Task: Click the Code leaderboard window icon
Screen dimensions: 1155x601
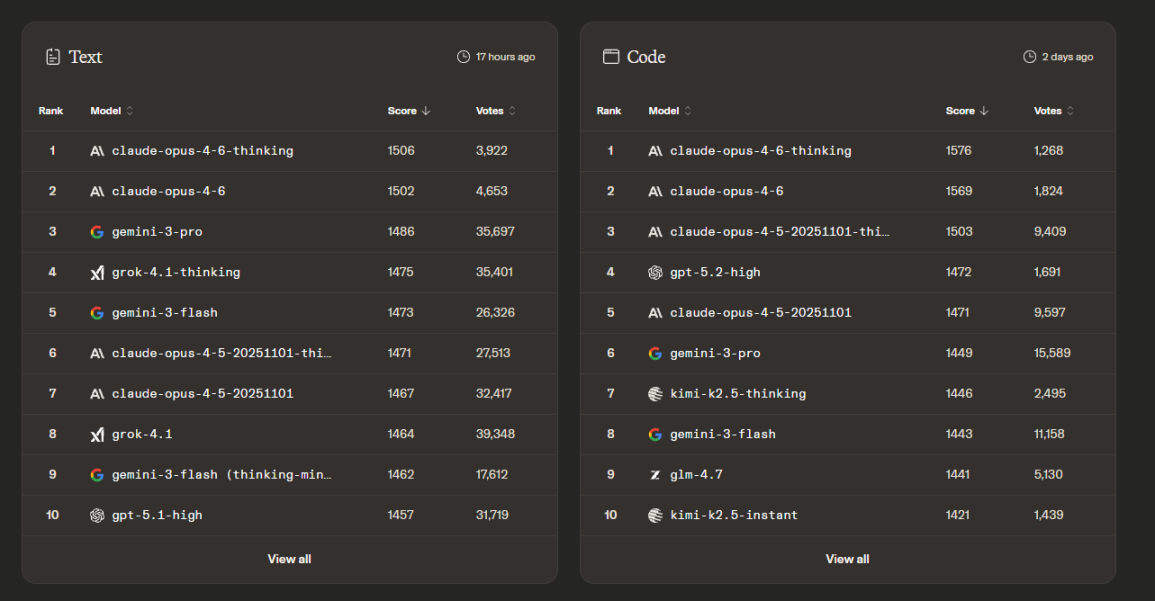Action: click(611, 57)
